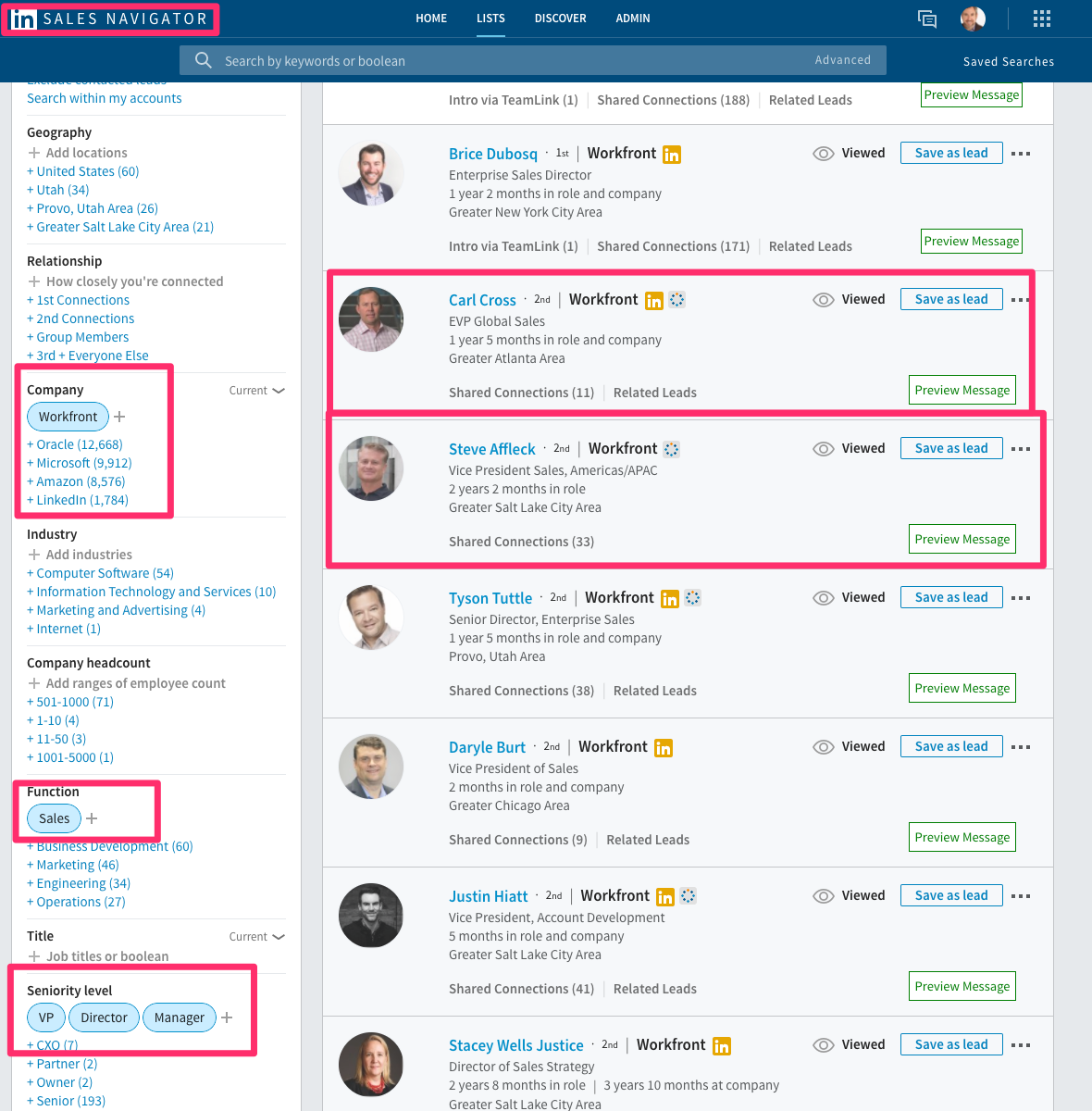The image size is (1092, 1111).
Task: Save Carl Cross as a lead
Action: coord(951,298)
